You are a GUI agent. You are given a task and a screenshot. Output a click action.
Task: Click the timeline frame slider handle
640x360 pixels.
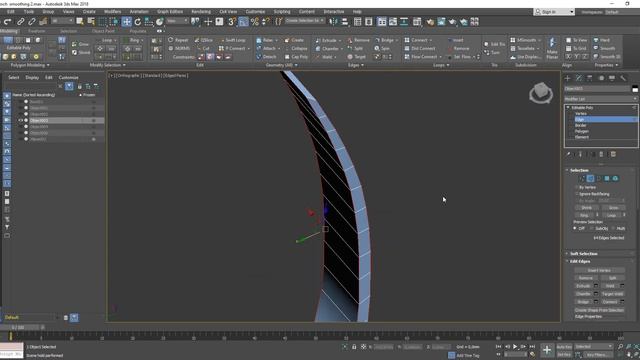pyautogui.click(x=20, y=327)
